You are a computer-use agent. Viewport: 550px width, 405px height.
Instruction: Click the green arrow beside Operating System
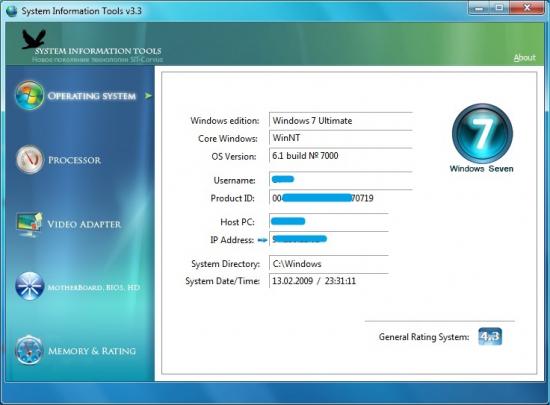(148, 95)
